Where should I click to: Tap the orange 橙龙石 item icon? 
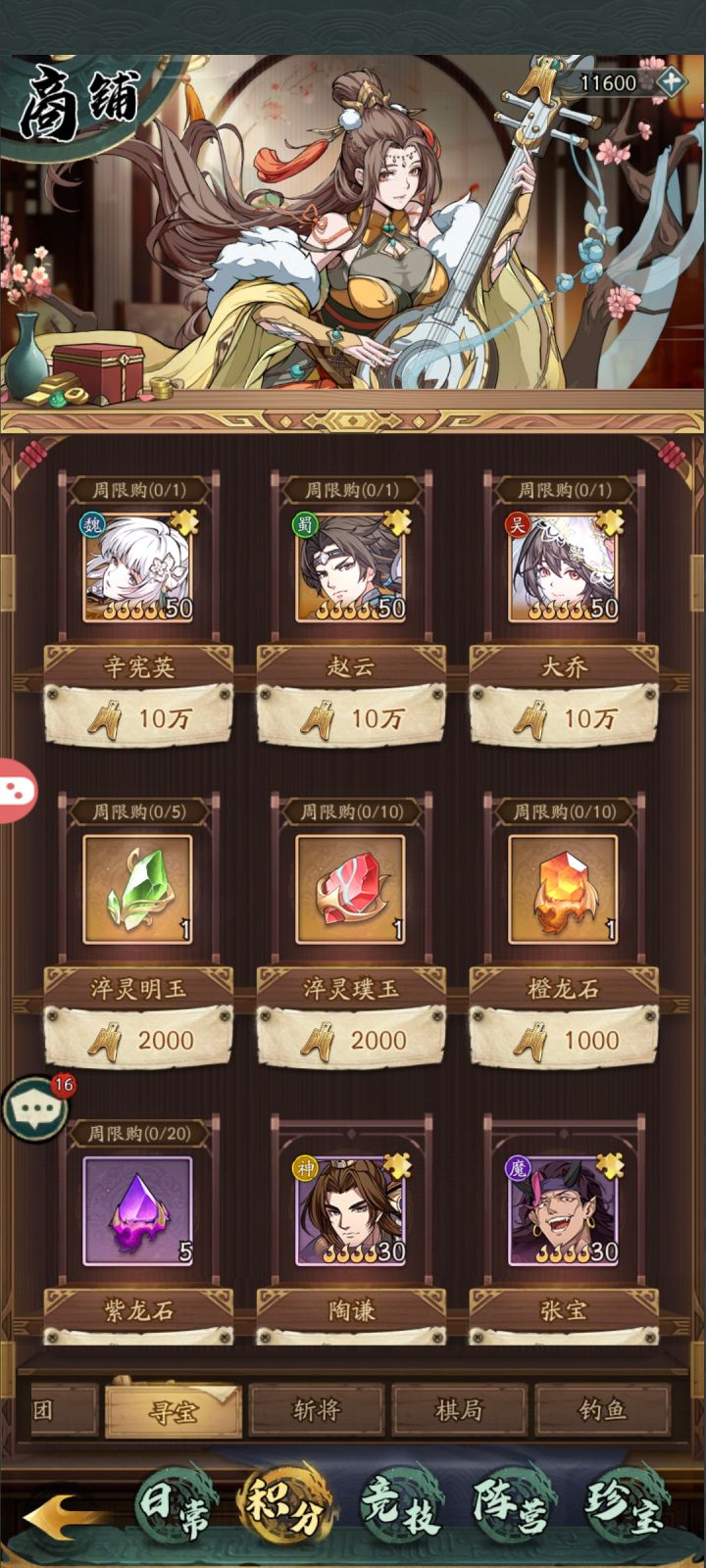tap(563, 890)
